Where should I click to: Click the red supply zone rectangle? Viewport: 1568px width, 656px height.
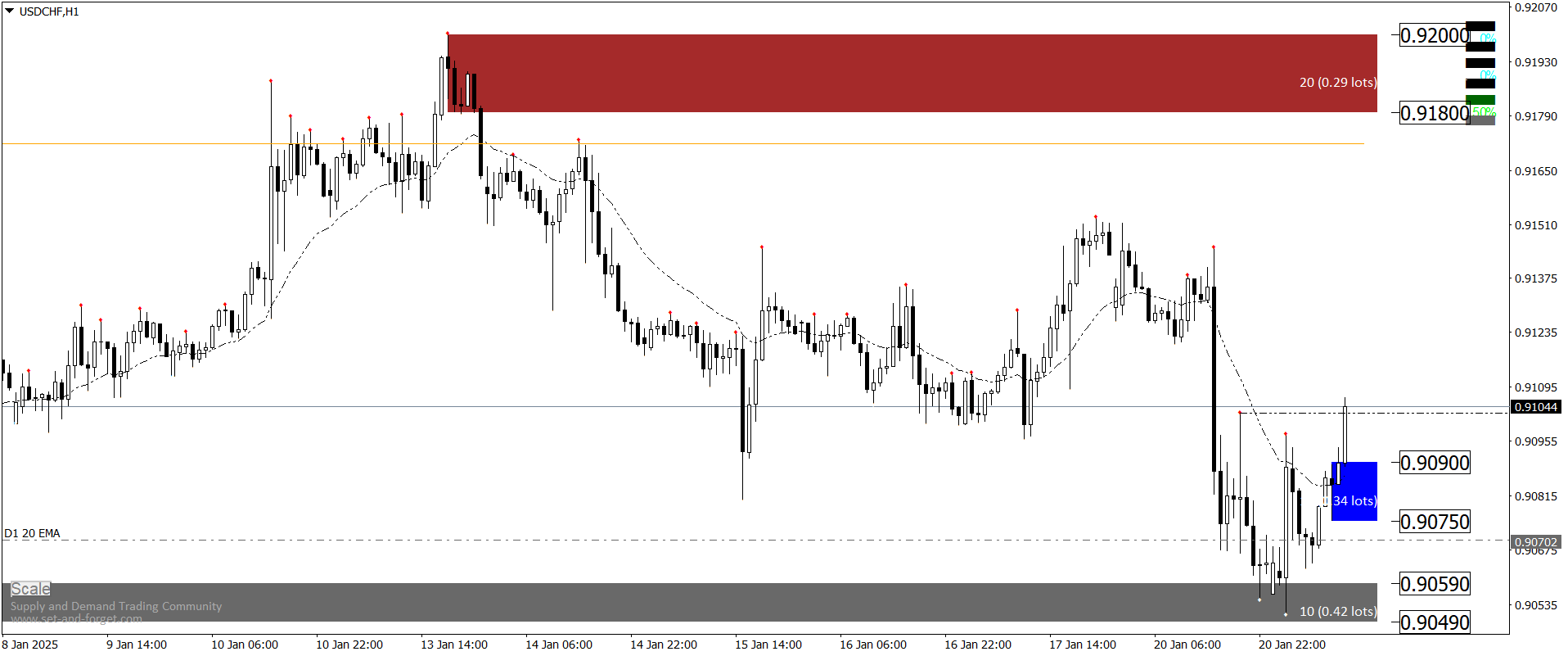point(912,73)
